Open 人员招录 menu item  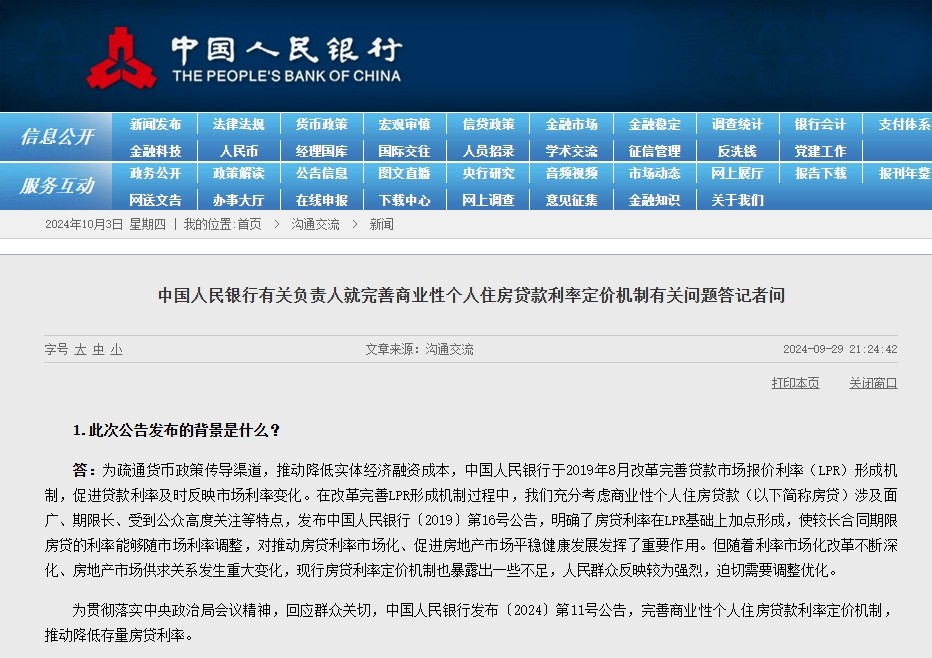point(489,151)
